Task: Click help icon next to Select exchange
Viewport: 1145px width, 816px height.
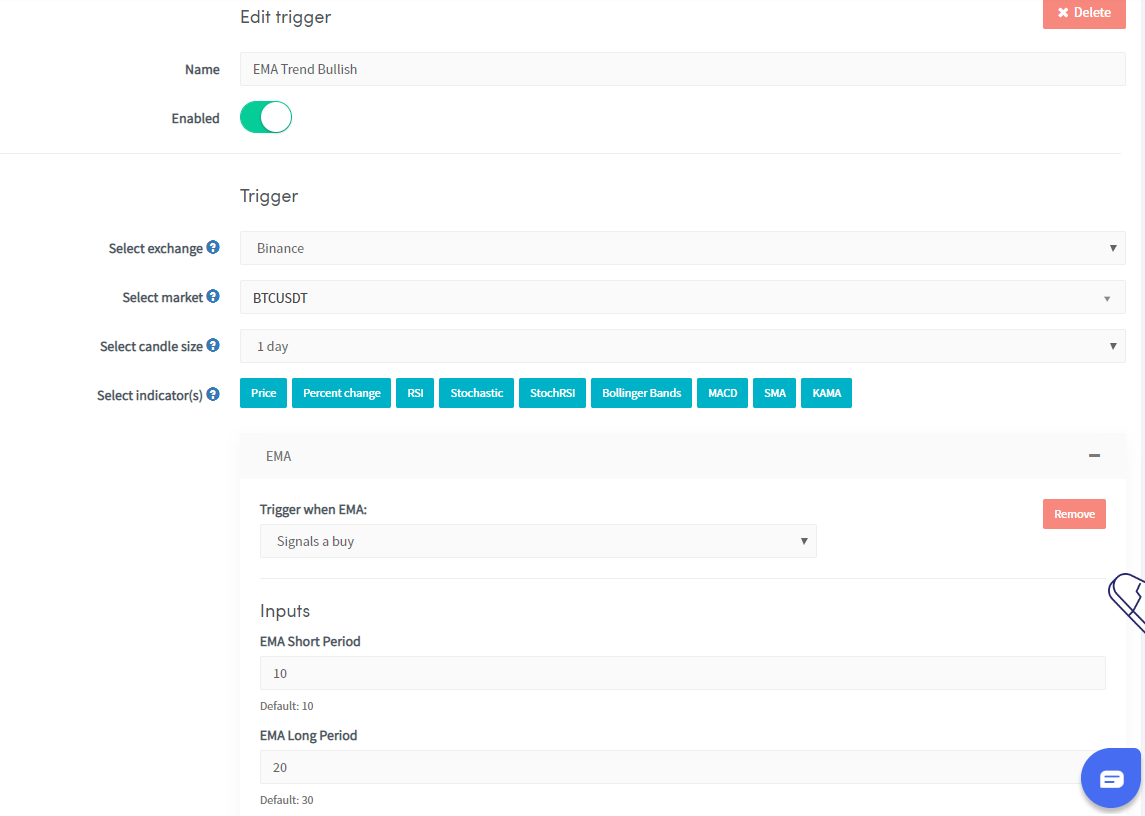Action: (x=212, y=247)
